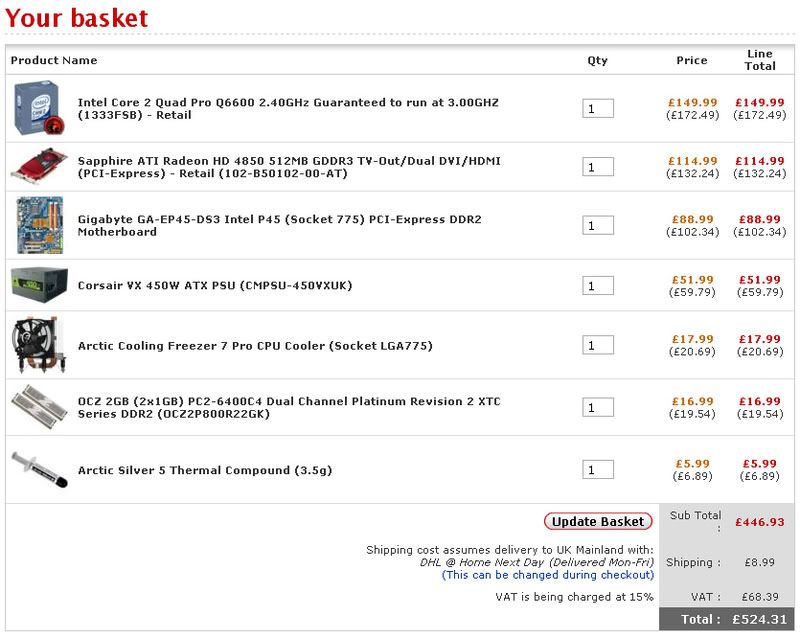Viewport: 800px width, 638px height.
Task: Click the Arctic Cooling Freezer 7 image
Action: 40,345
